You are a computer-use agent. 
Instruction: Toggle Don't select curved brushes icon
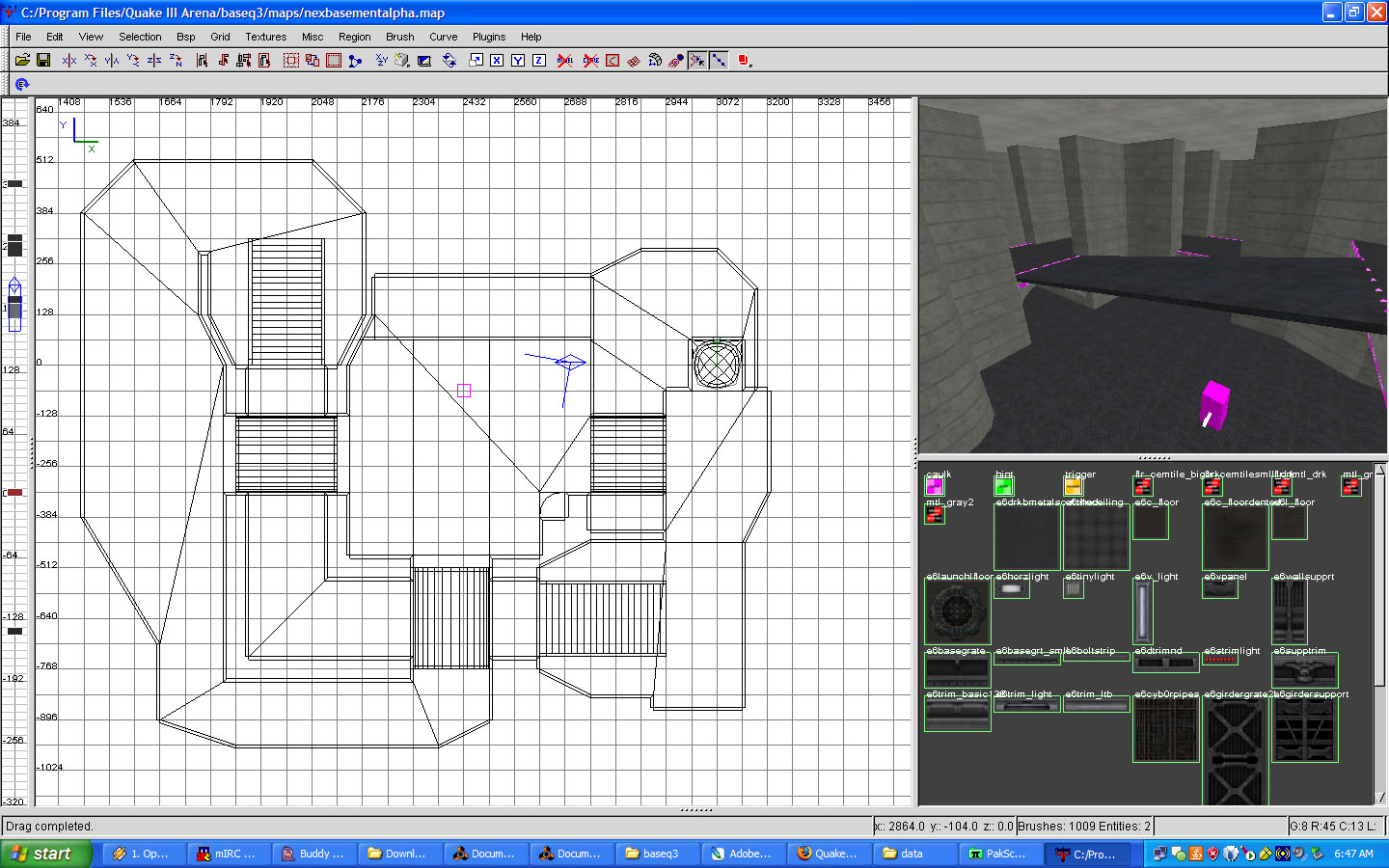590,60
